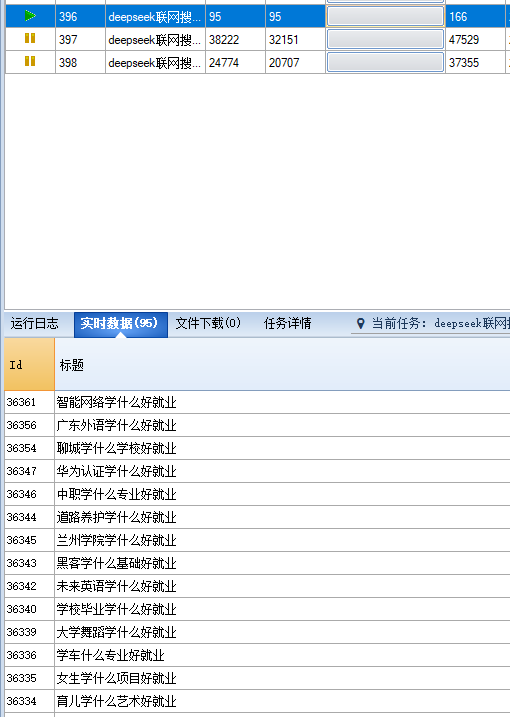The height and width of the screenshot is (717, 510).
Task: Select row 女生学什么项目好就业
Action: tap(257, 678)
